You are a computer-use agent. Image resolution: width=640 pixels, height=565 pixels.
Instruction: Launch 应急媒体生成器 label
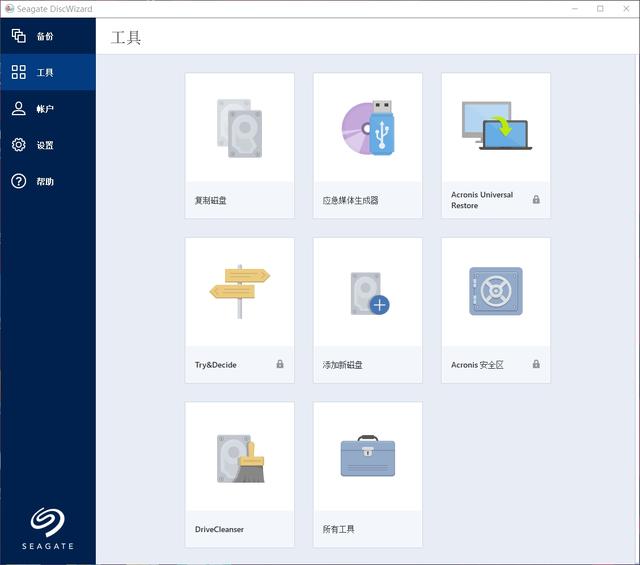pos(351,200)
